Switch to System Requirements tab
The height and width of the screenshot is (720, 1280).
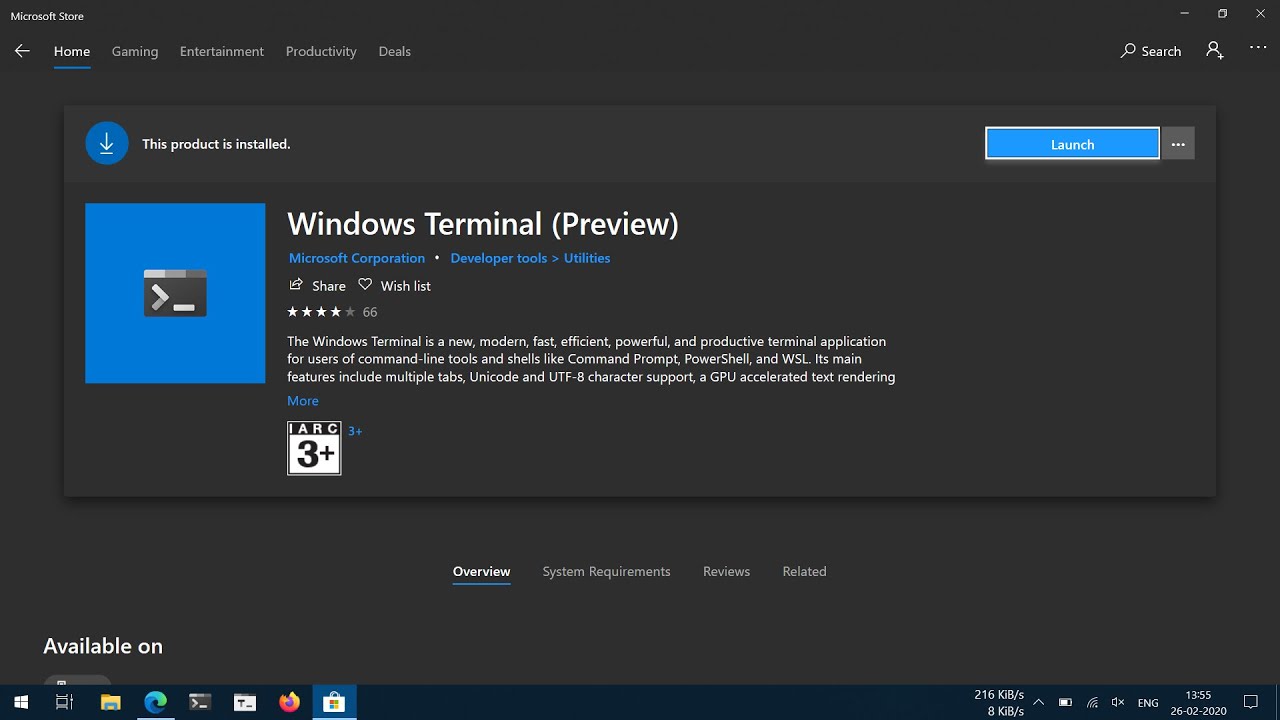[606, 572]
